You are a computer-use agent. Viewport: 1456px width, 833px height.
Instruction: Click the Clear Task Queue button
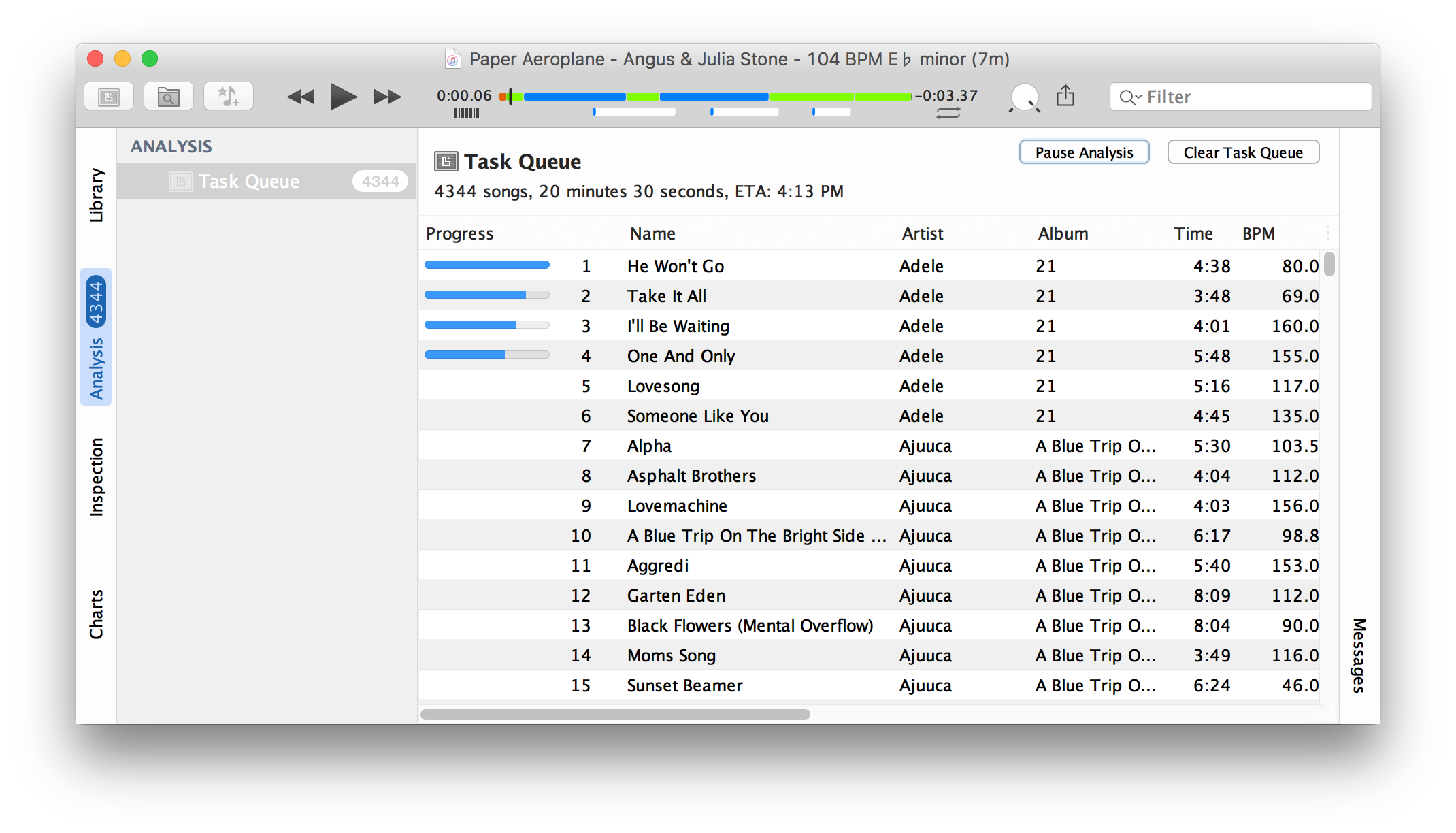(1243, 151)
